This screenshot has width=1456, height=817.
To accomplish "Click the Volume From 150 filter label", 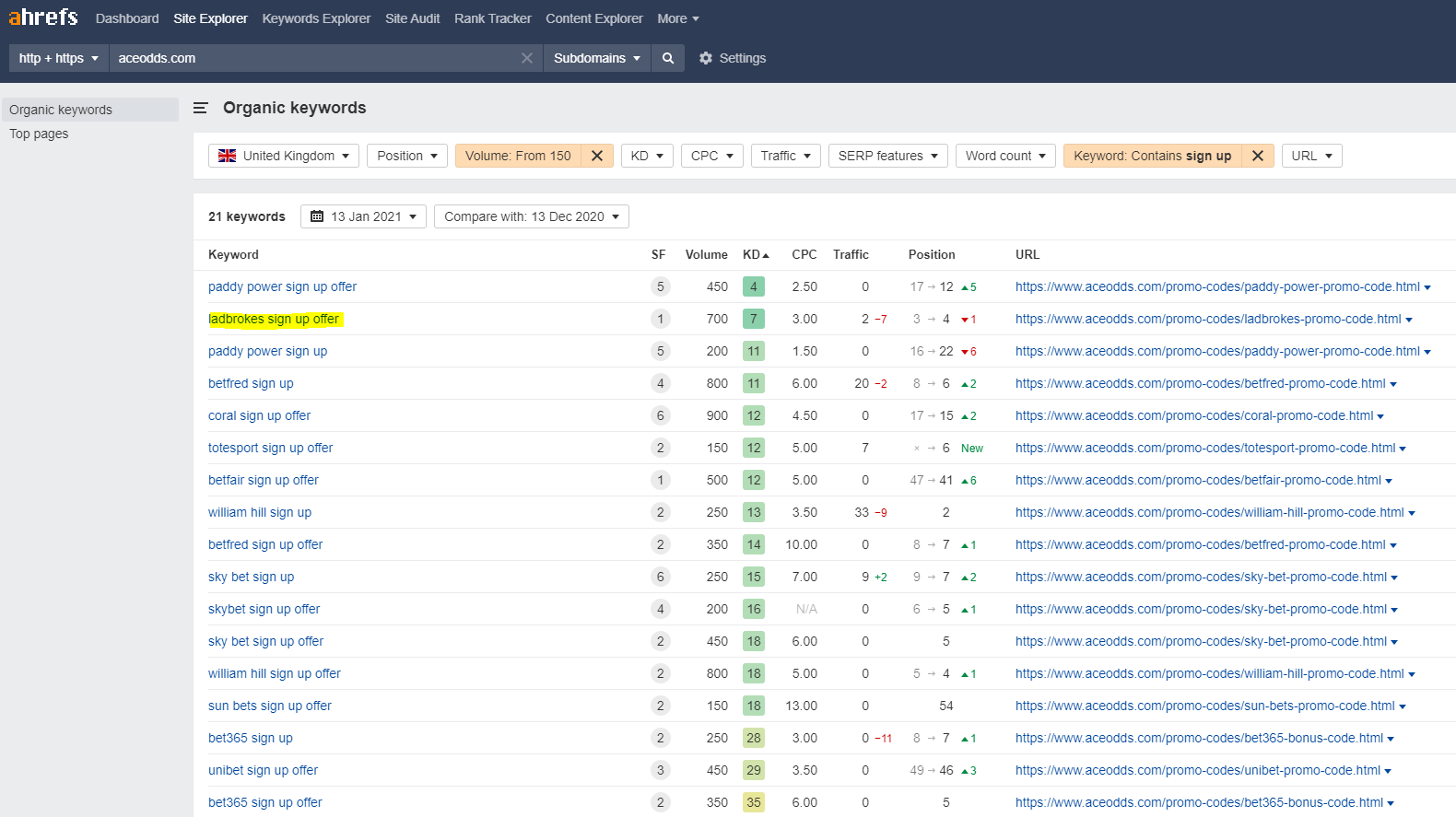I will click(x=518, y=156).
